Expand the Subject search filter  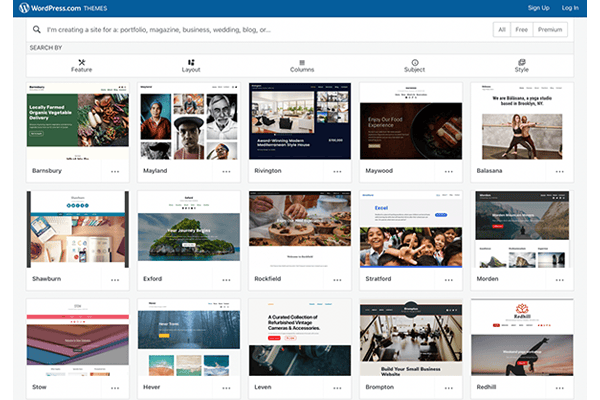click(x=415, y=66)
